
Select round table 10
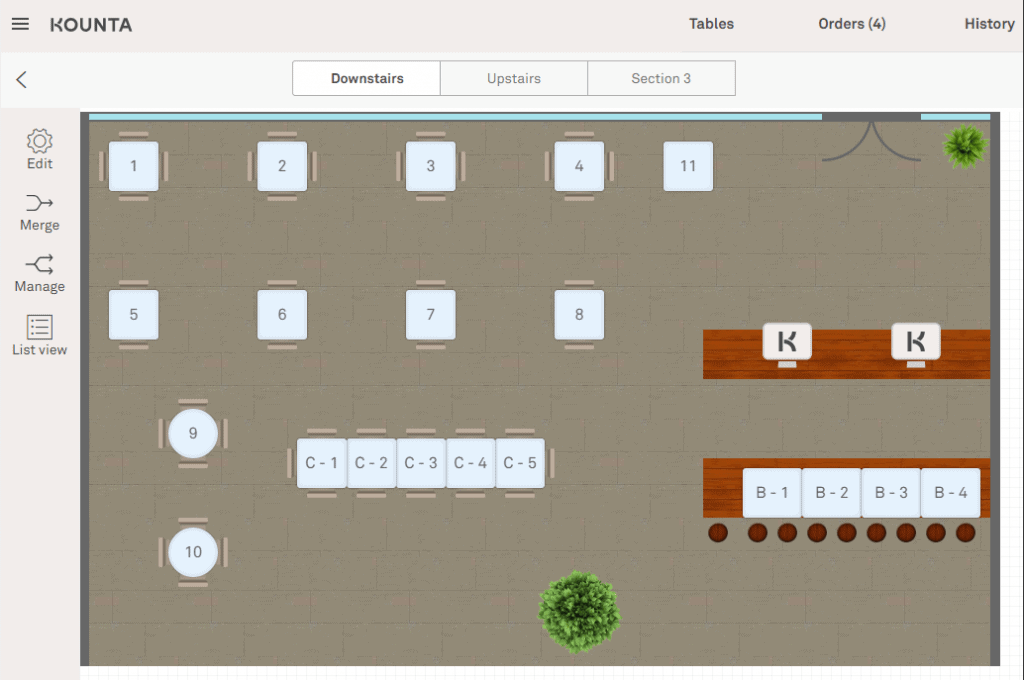(193, 553)
